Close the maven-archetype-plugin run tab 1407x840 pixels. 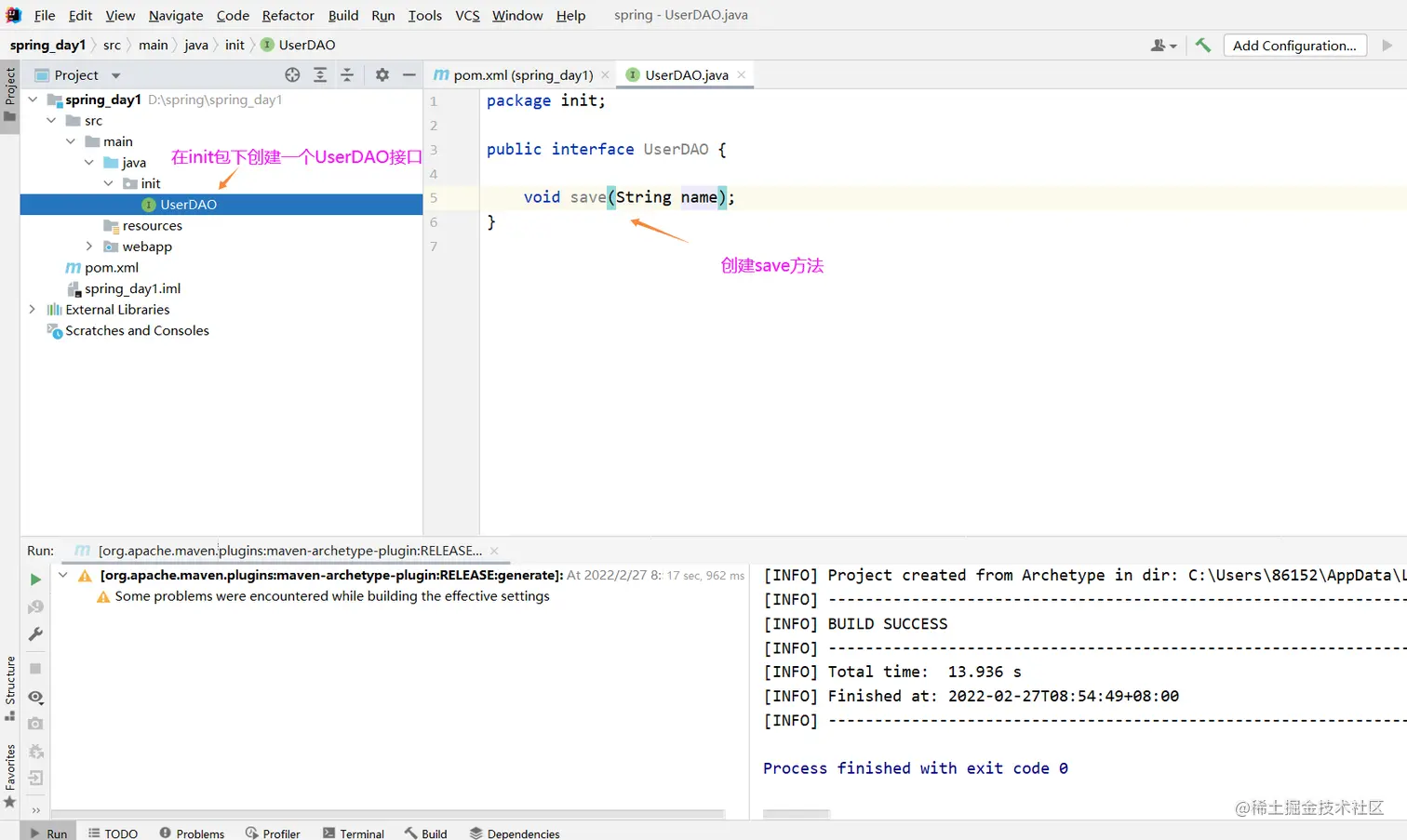click(x=494, y=551)
